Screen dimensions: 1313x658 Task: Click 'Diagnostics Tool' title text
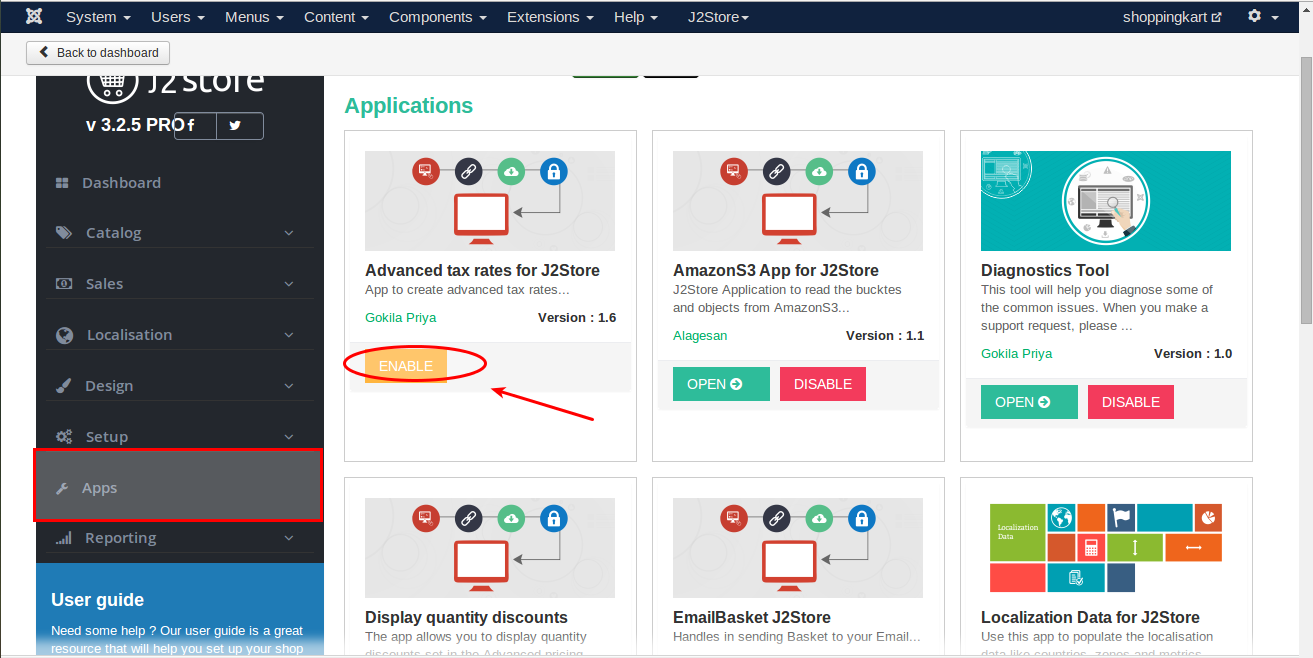click(1045, 270)
